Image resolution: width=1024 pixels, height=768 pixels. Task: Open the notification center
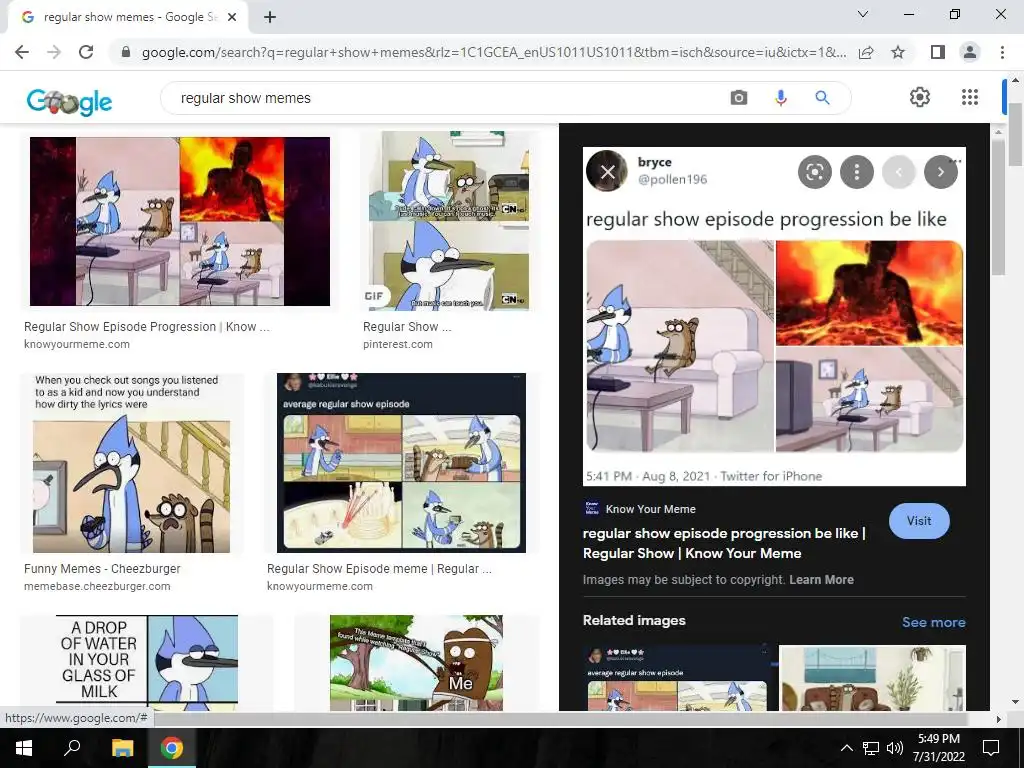tap(991, 748)
